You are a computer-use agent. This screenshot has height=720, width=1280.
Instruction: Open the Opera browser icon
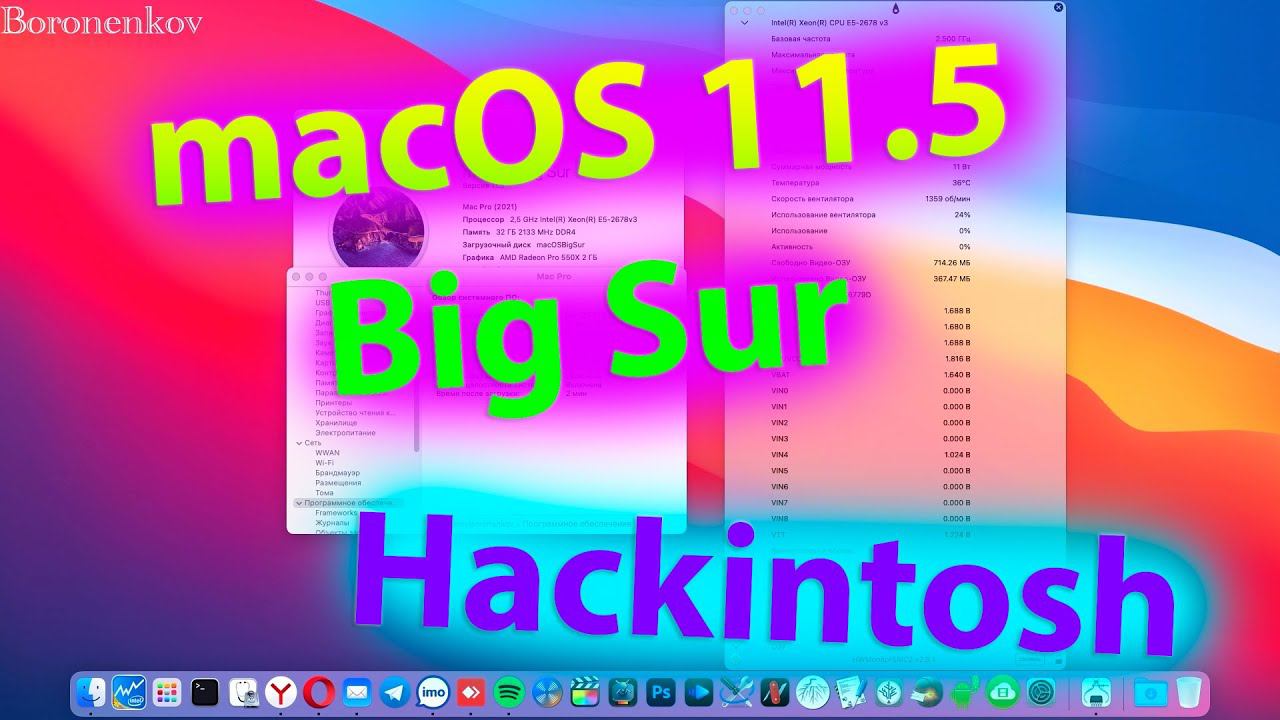(x=319, y=692)
